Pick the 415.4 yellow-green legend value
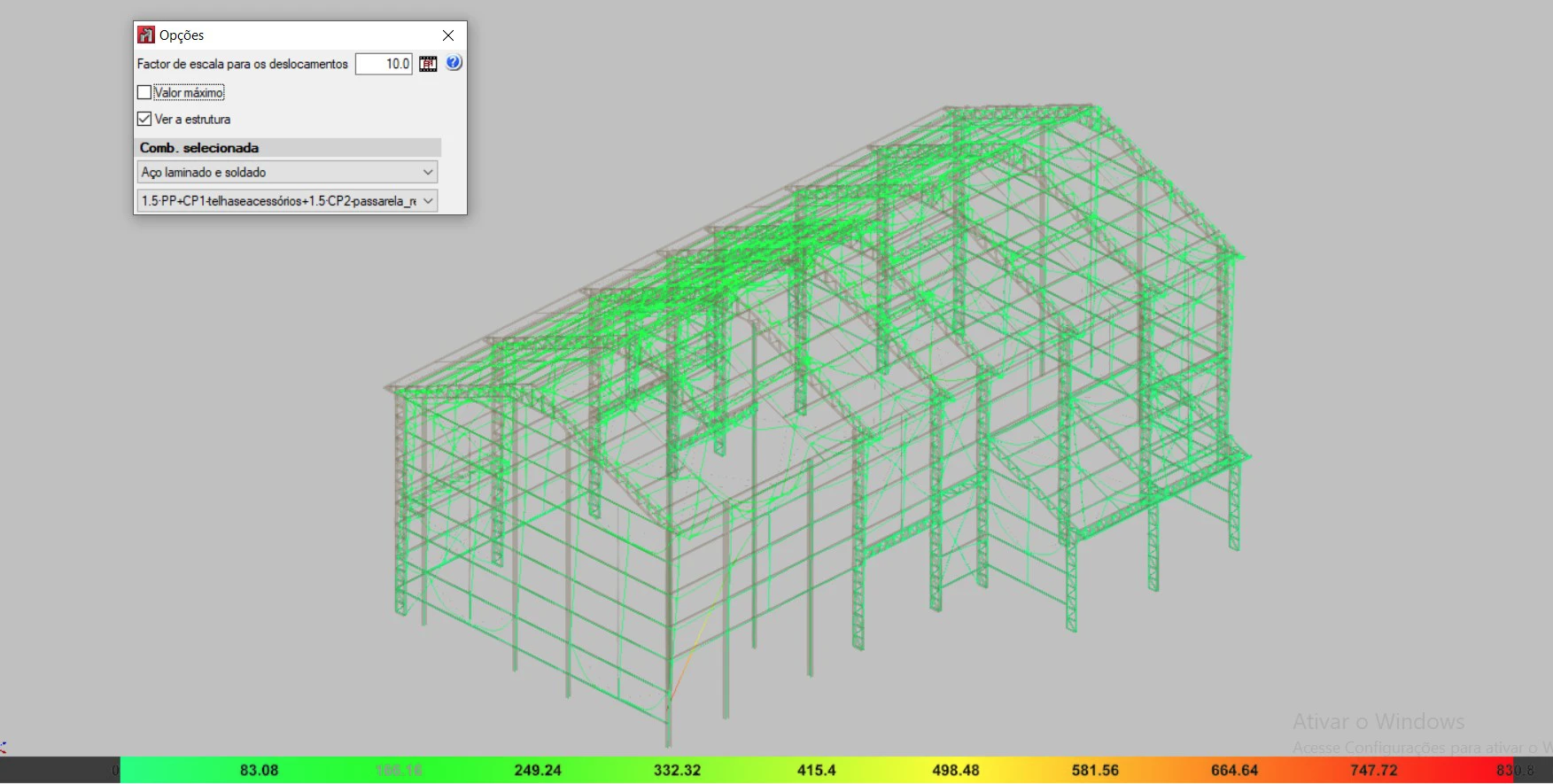Image resolution: width=1553 pixels, height=784 pixels. click(816, 770)
